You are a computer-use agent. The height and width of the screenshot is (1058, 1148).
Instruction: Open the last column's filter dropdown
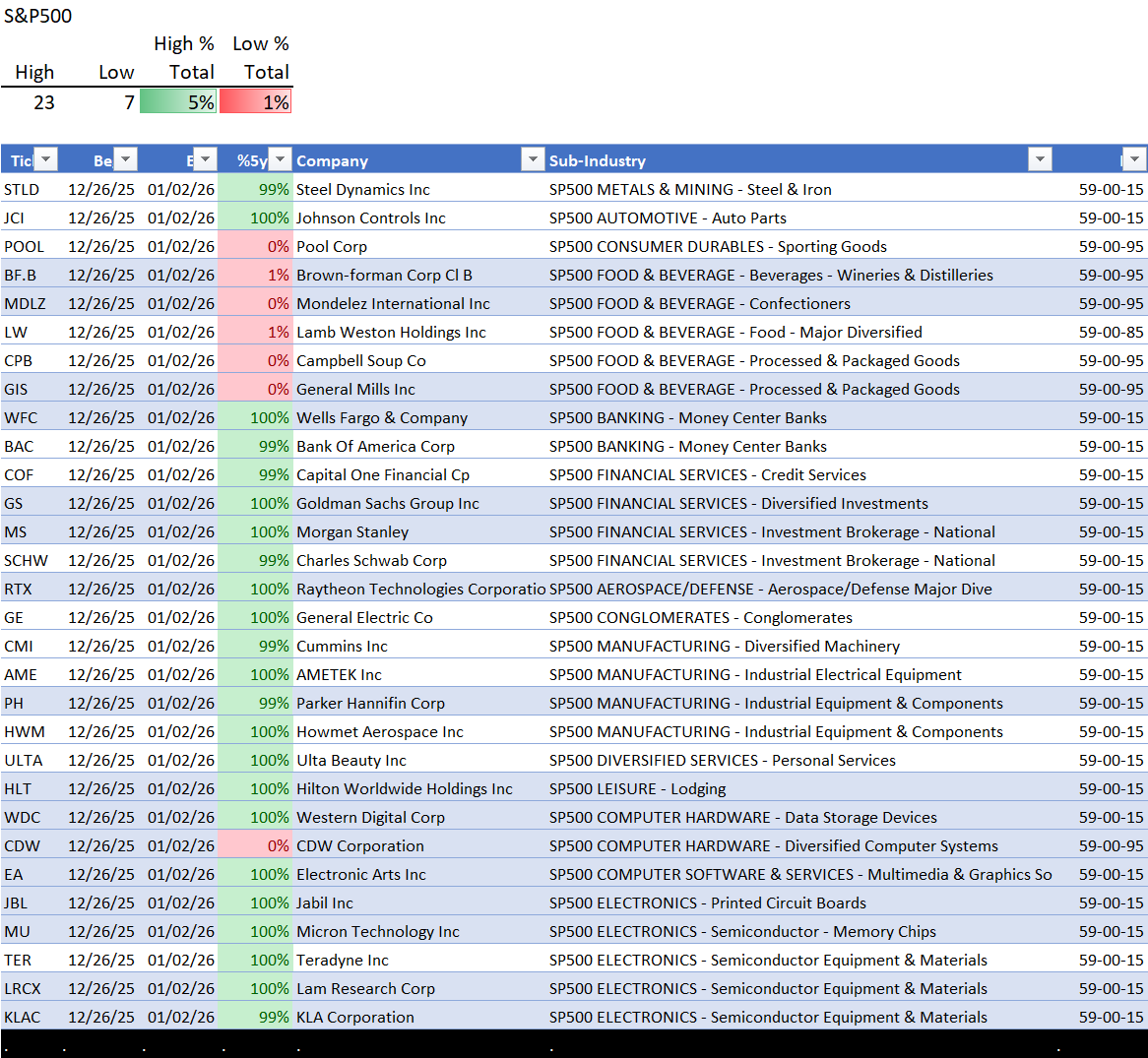[x=1135, y=159]
